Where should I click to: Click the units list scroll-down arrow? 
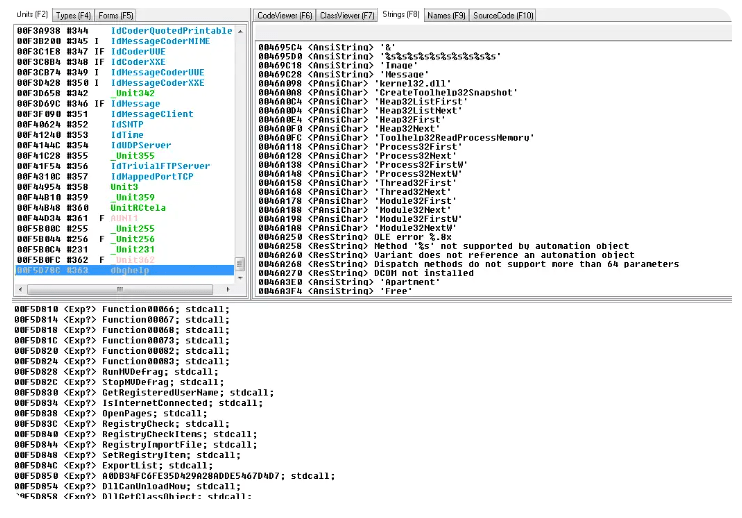coord(240,278)
